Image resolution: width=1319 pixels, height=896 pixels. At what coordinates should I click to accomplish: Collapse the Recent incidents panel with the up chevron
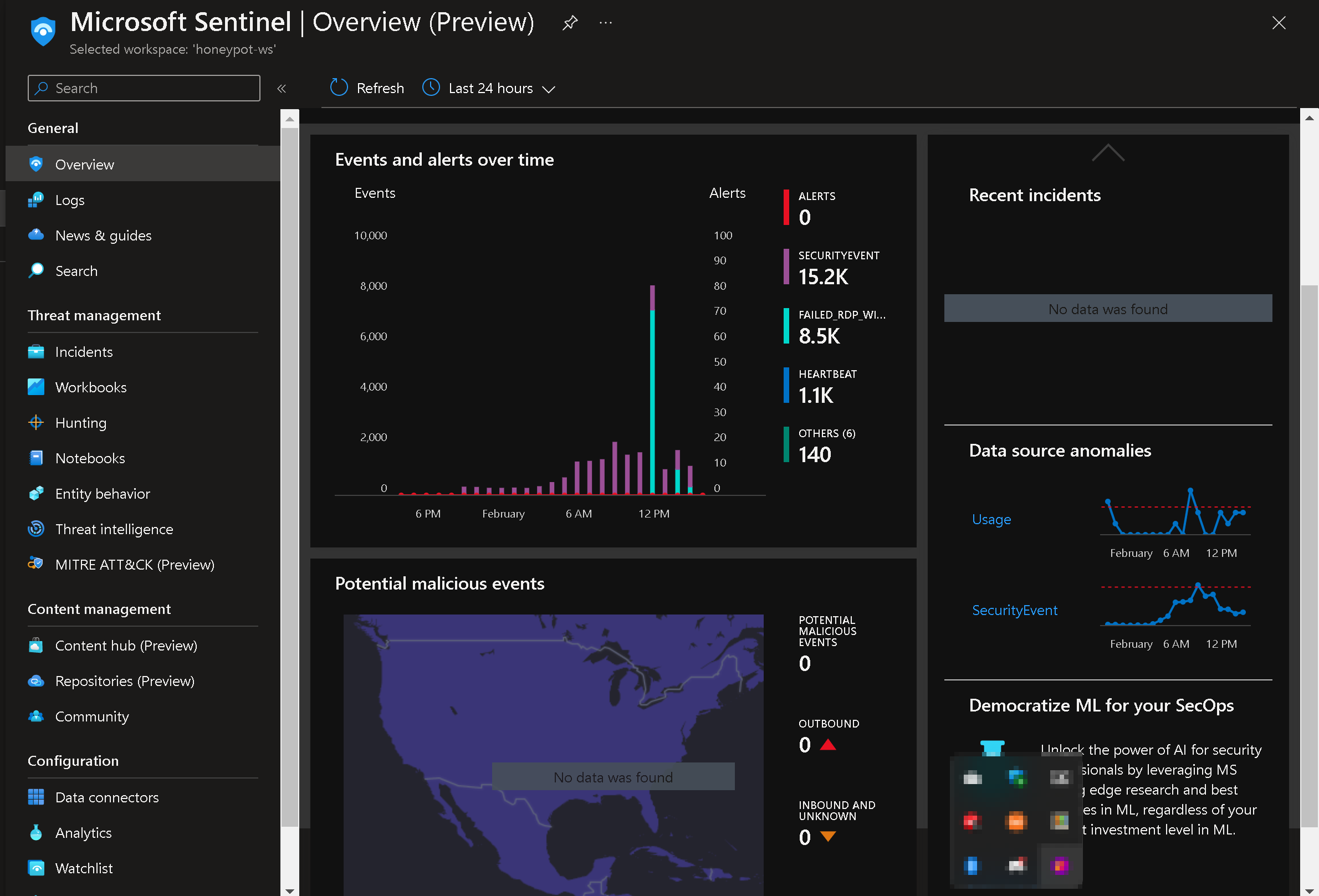1108,152
